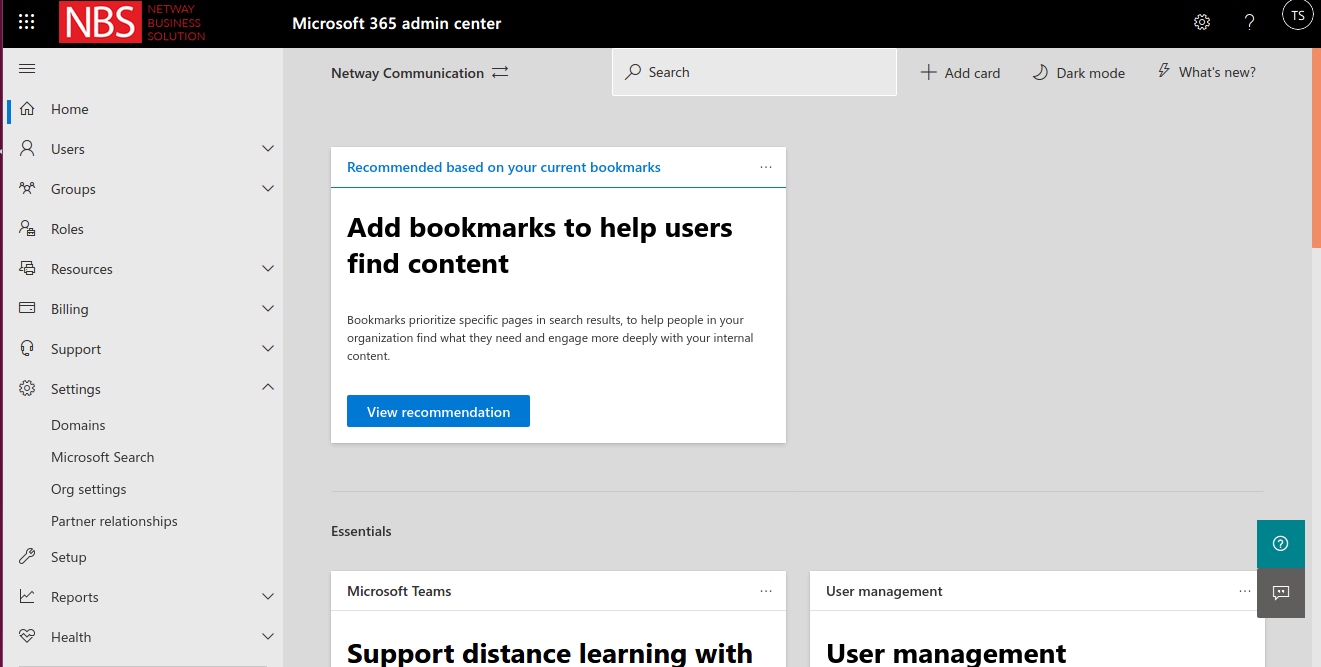Go to Domains under Settings

[x=78, y=425]
